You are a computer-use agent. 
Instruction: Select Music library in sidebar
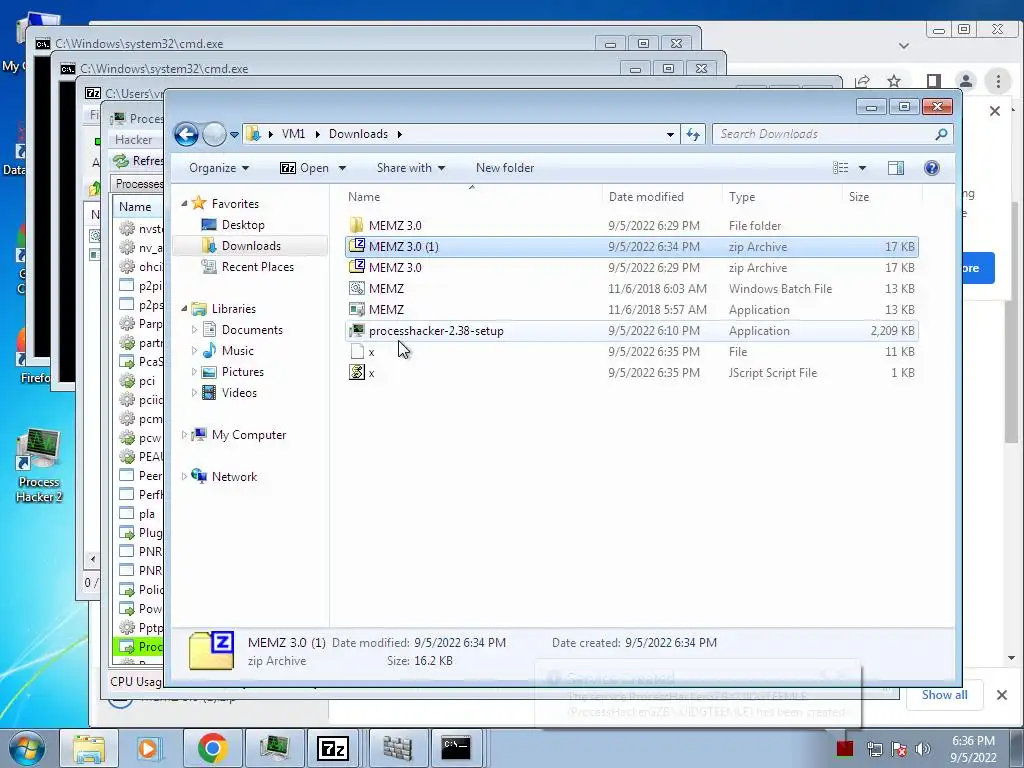237,351
